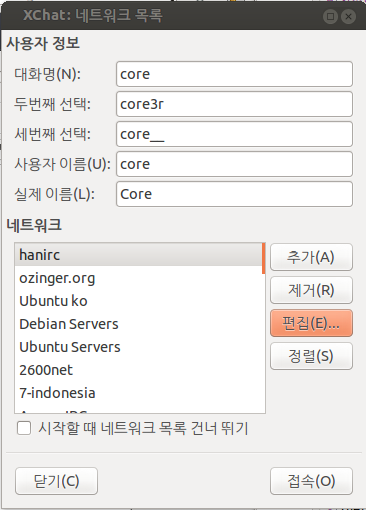
Task: Close the XChat window via title bar X
Action: point(349,16)
